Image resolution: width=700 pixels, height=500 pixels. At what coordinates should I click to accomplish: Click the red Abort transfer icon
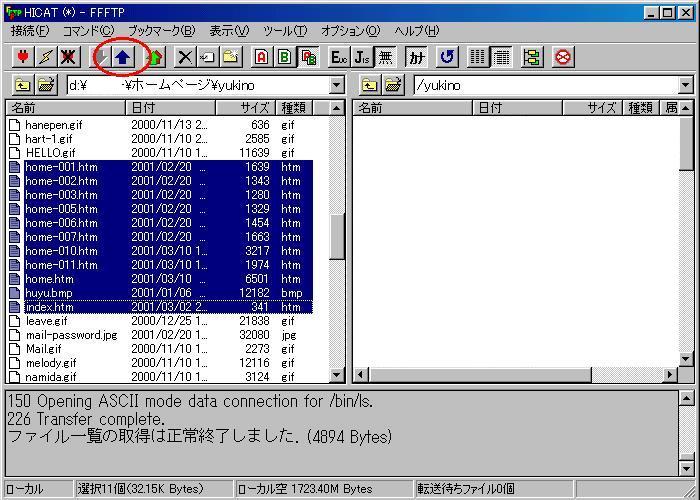562,57
